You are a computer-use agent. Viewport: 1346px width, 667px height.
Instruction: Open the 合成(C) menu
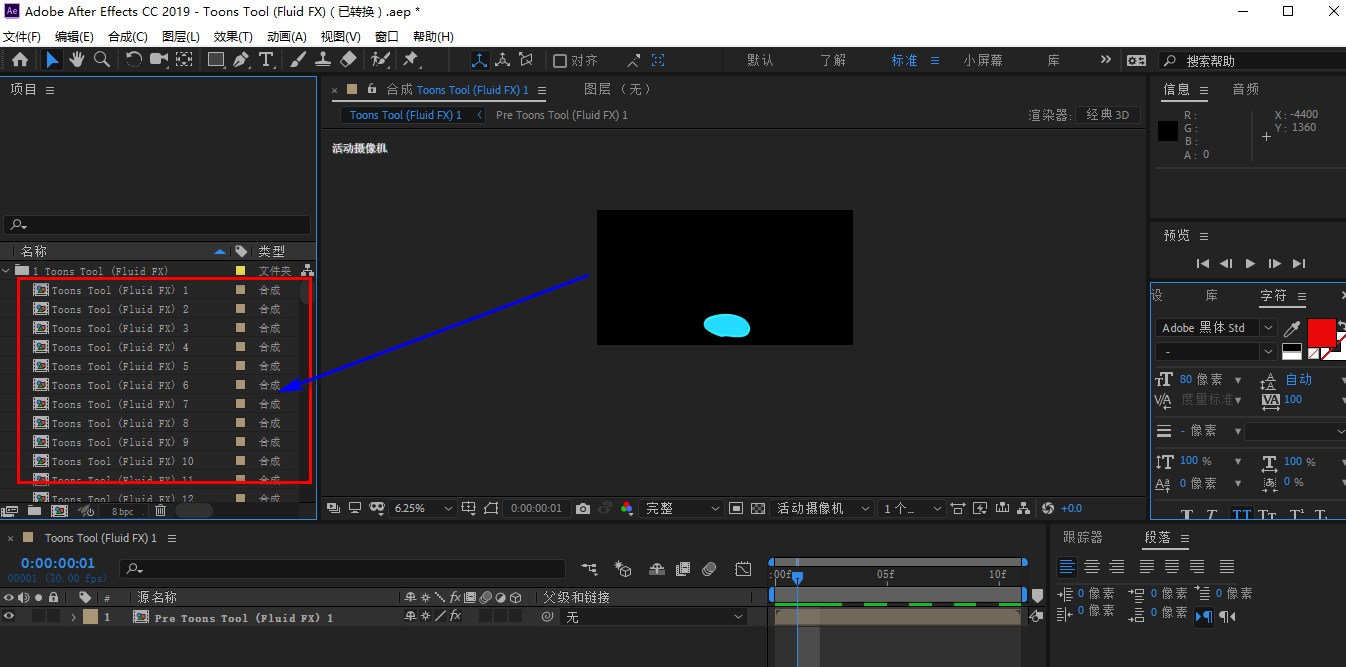click(128, 36)
